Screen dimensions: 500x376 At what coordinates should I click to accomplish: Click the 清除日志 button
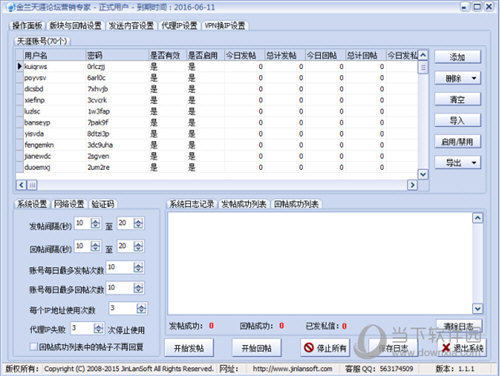coord(459,326)
